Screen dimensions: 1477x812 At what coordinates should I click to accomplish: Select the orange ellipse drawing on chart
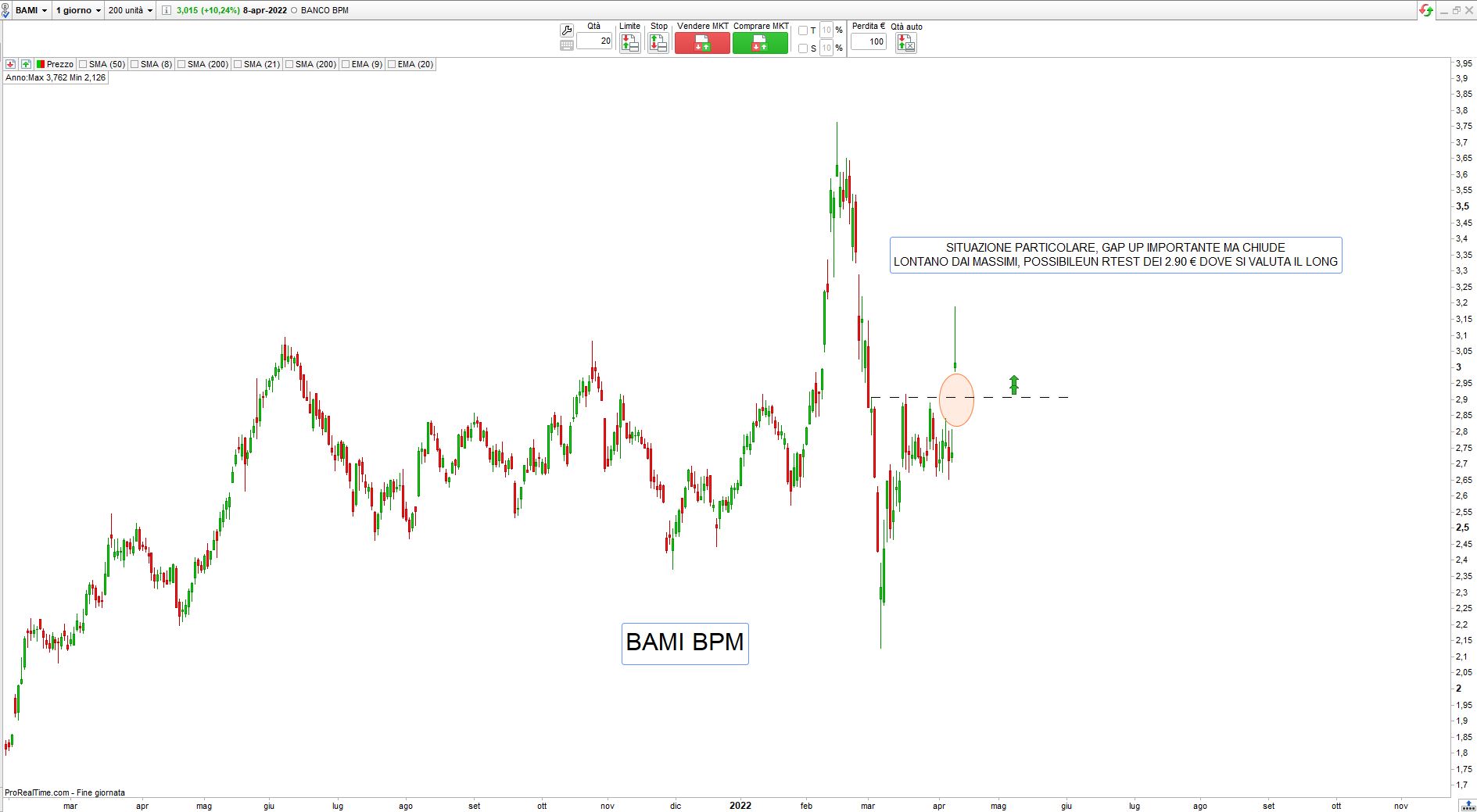tap(956, 399)
